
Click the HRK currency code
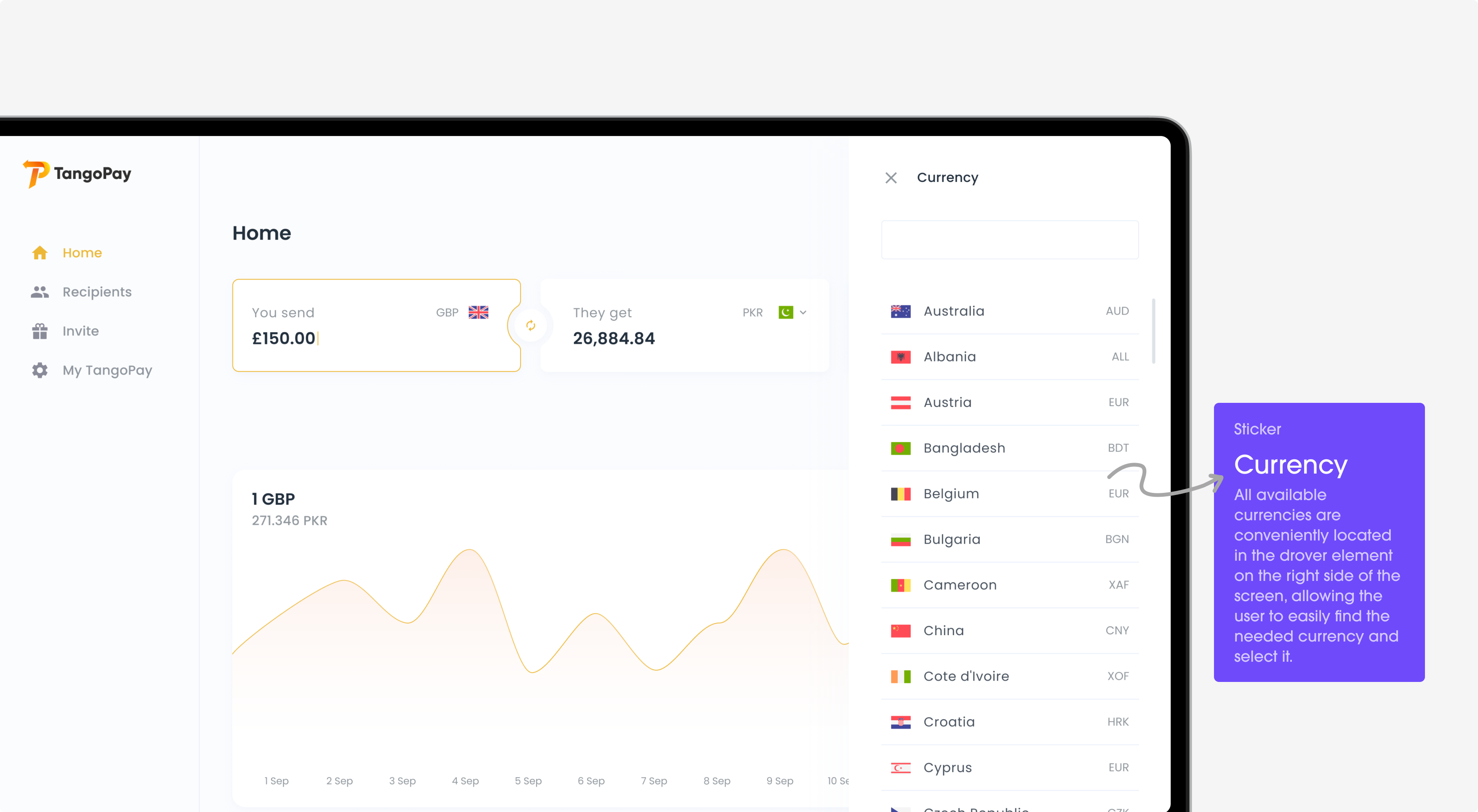point(1118,722)
